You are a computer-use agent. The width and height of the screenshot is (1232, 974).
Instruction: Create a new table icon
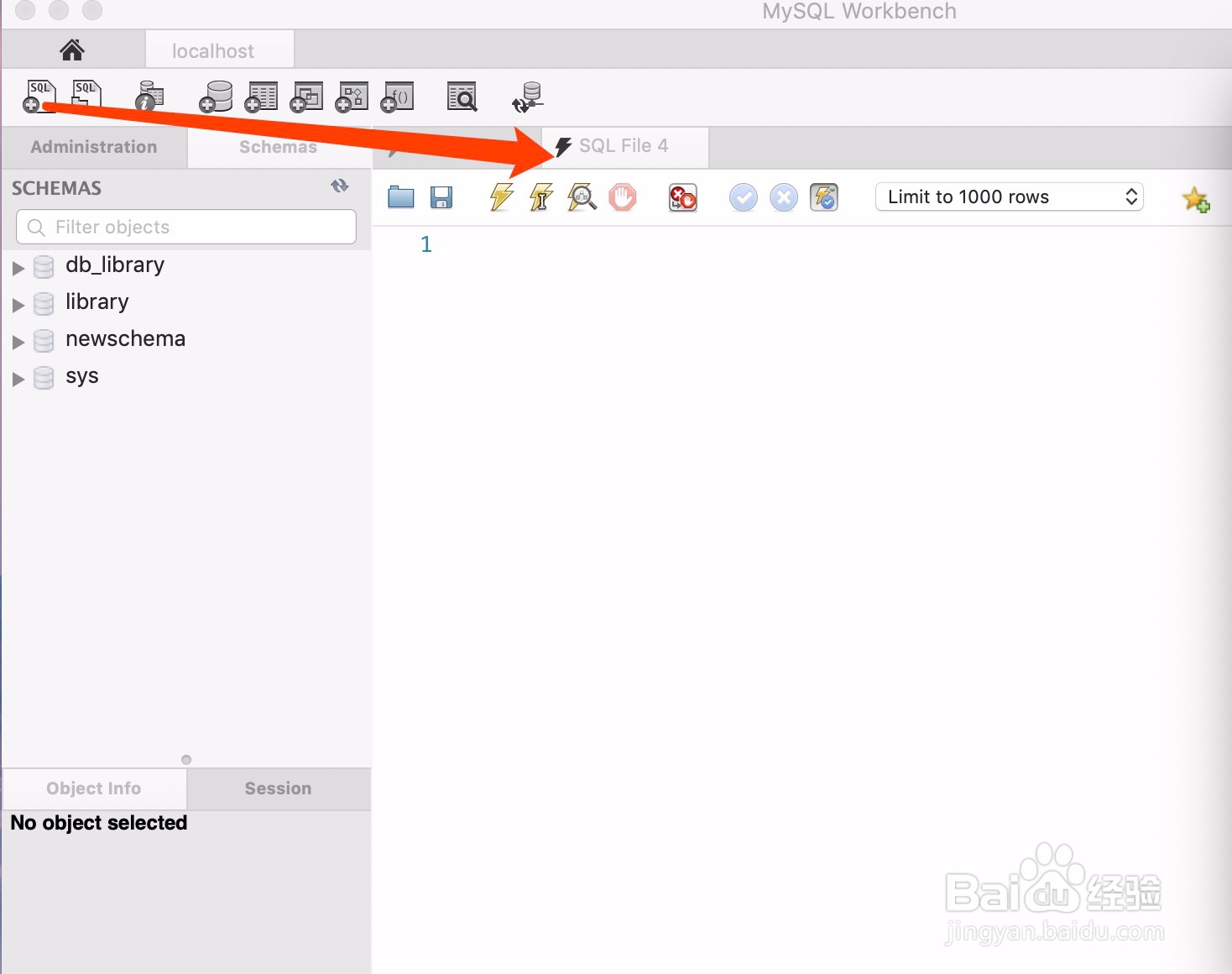pos(261,97)
